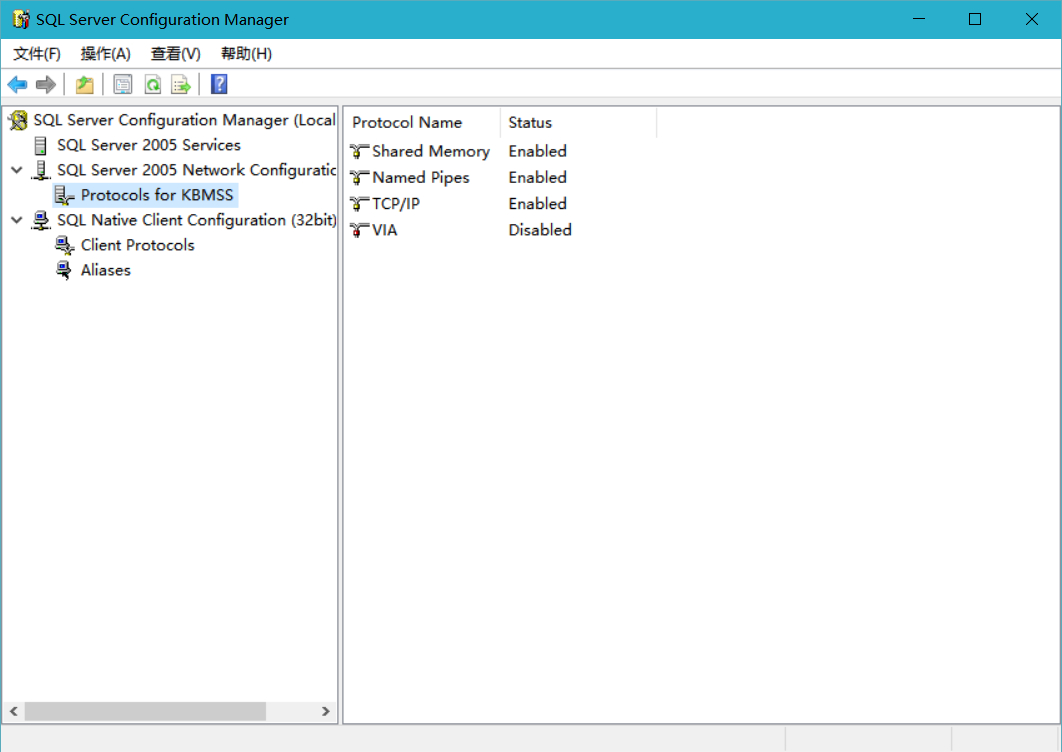Viewport: 1062px width, 752px height.
Task: Click the Export List toolbar icon
Action: click(181, 85)
